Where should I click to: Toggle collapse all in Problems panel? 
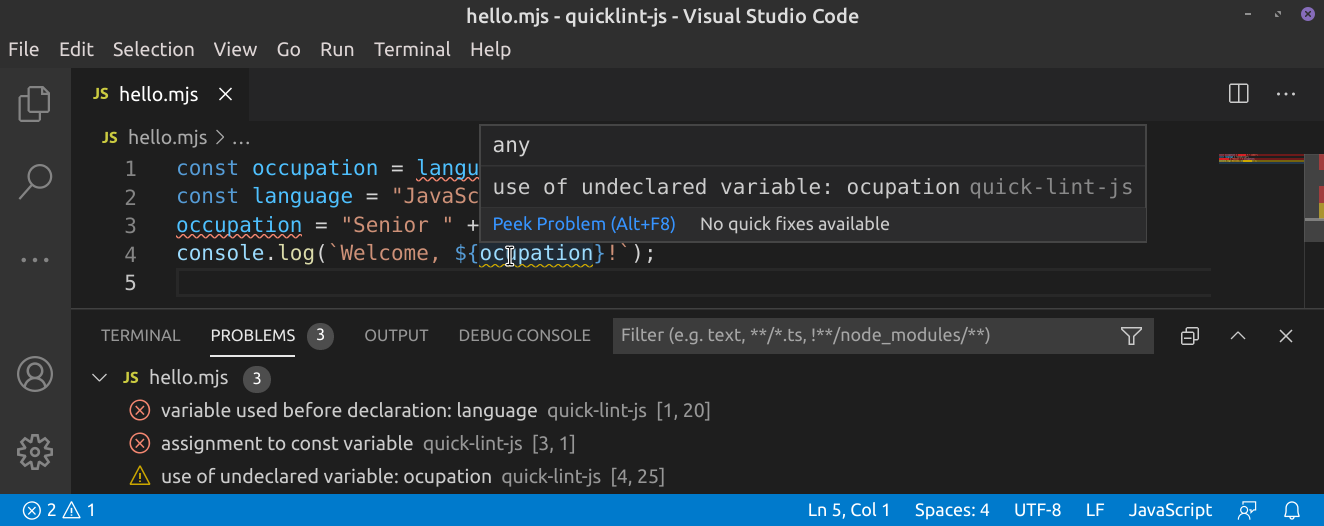[x=1190, y=336]
